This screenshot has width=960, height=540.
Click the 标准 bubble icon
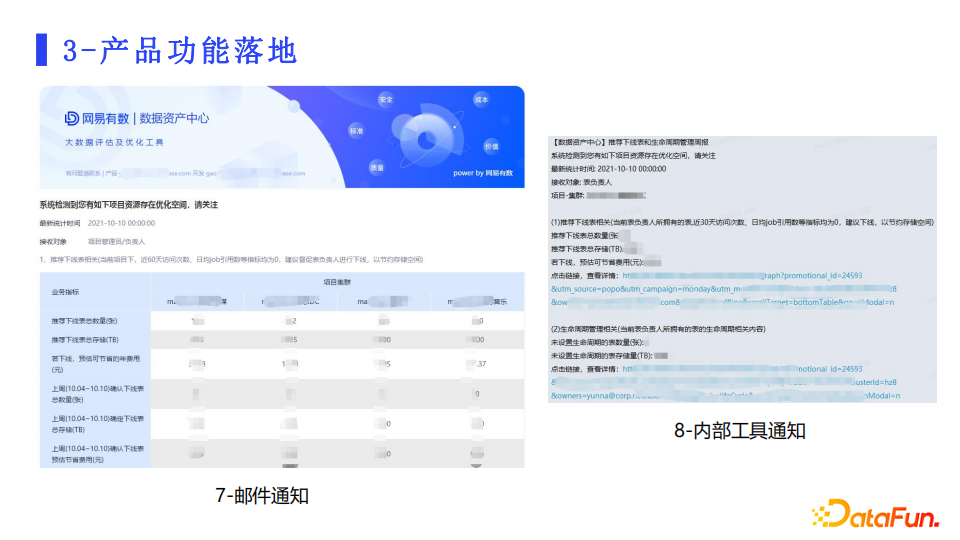point(356,131)
